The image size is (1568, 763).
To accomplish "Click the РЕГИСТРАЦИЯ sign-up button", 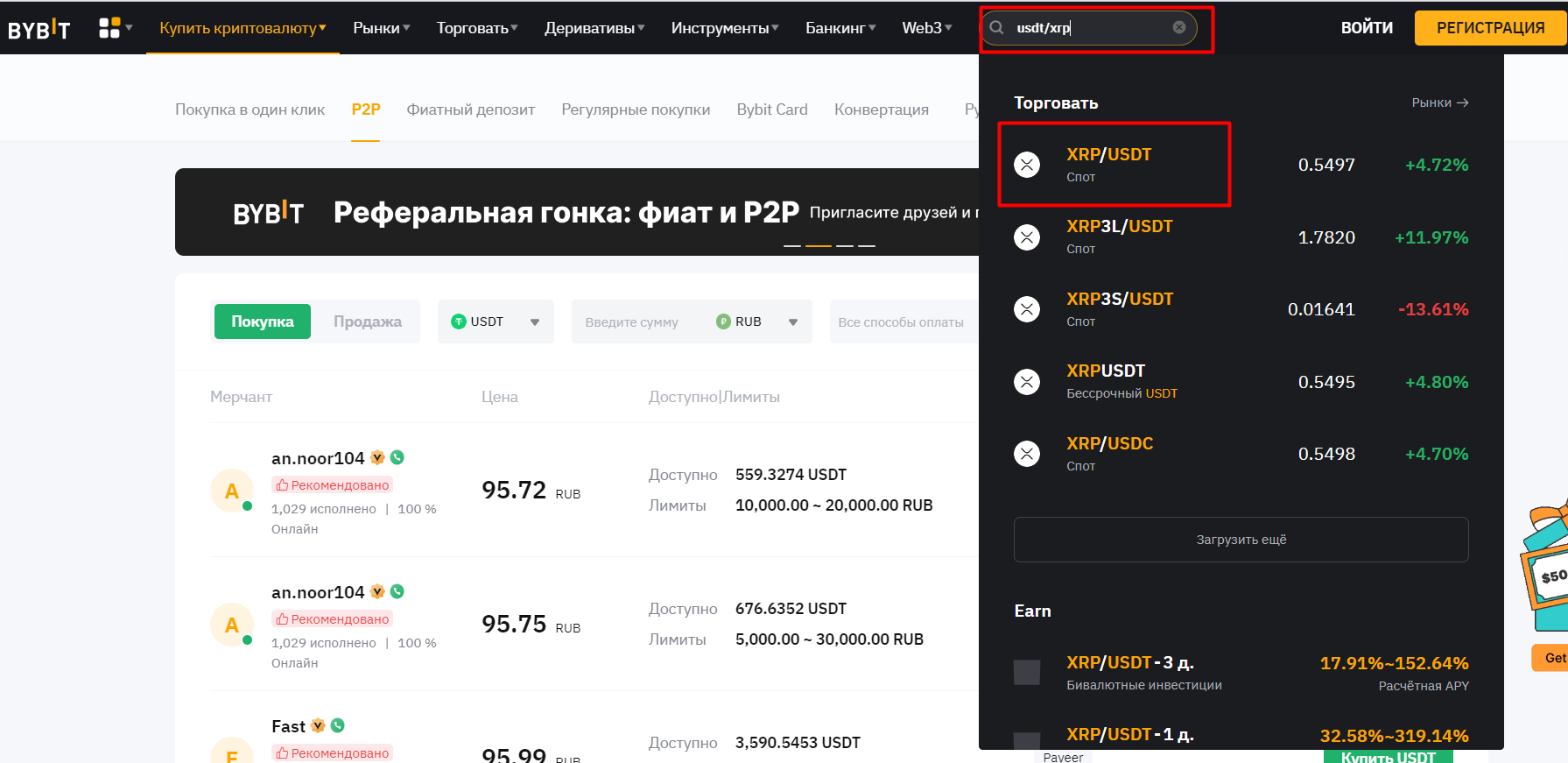I will click(x=1490, y=28).
